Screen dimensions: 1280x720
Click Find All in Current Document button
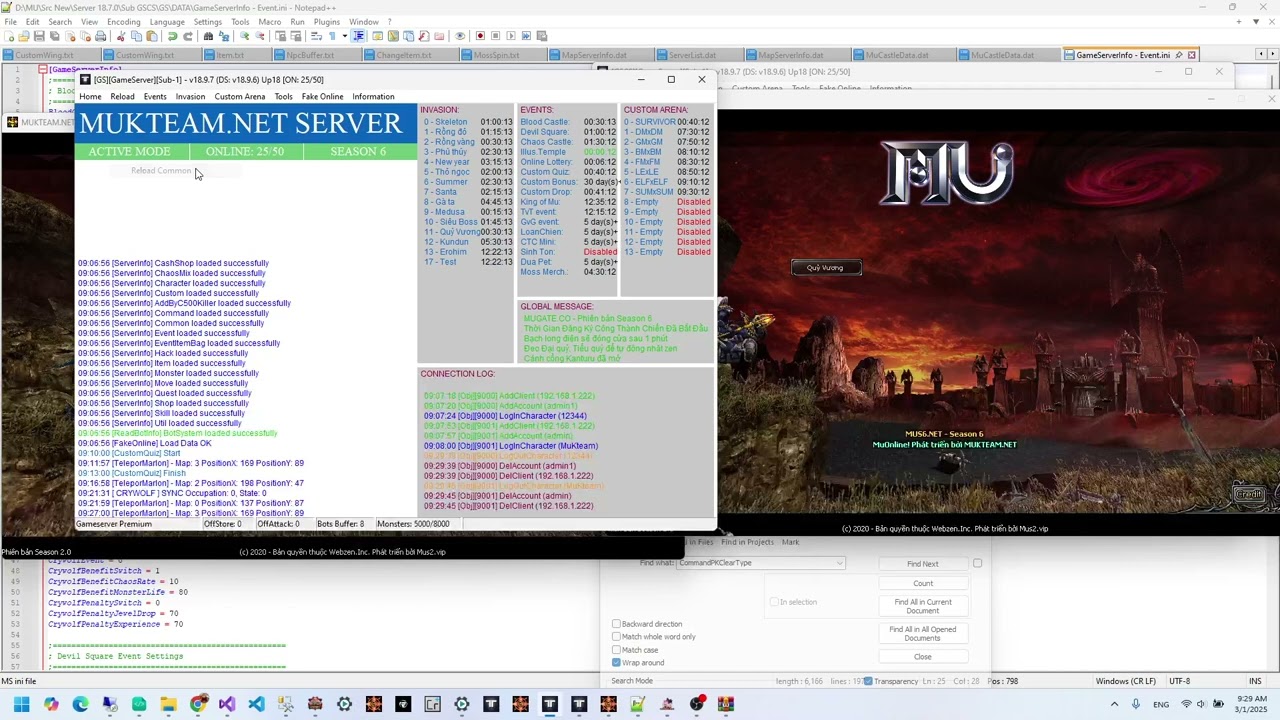pos(923,607)
